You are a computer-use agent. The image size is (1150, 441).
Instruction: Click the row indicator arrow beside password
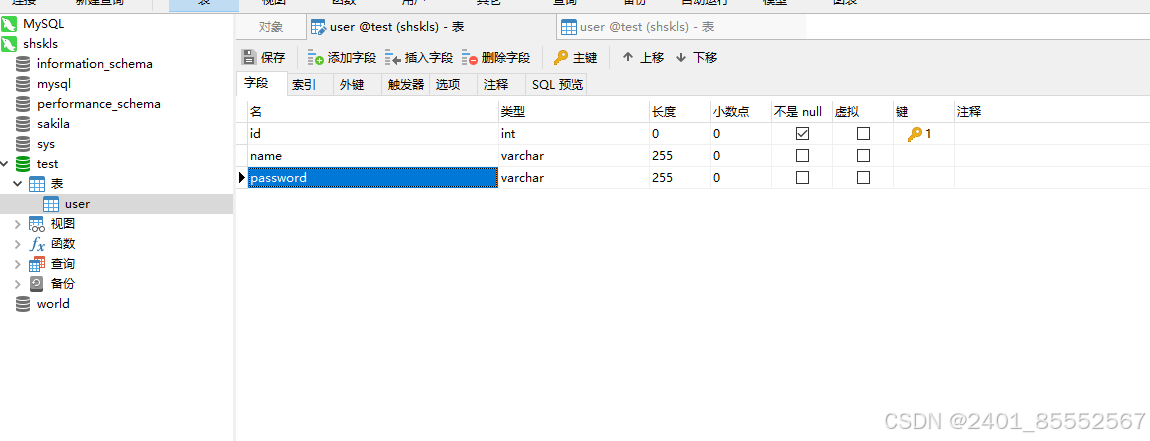(242, 178)
